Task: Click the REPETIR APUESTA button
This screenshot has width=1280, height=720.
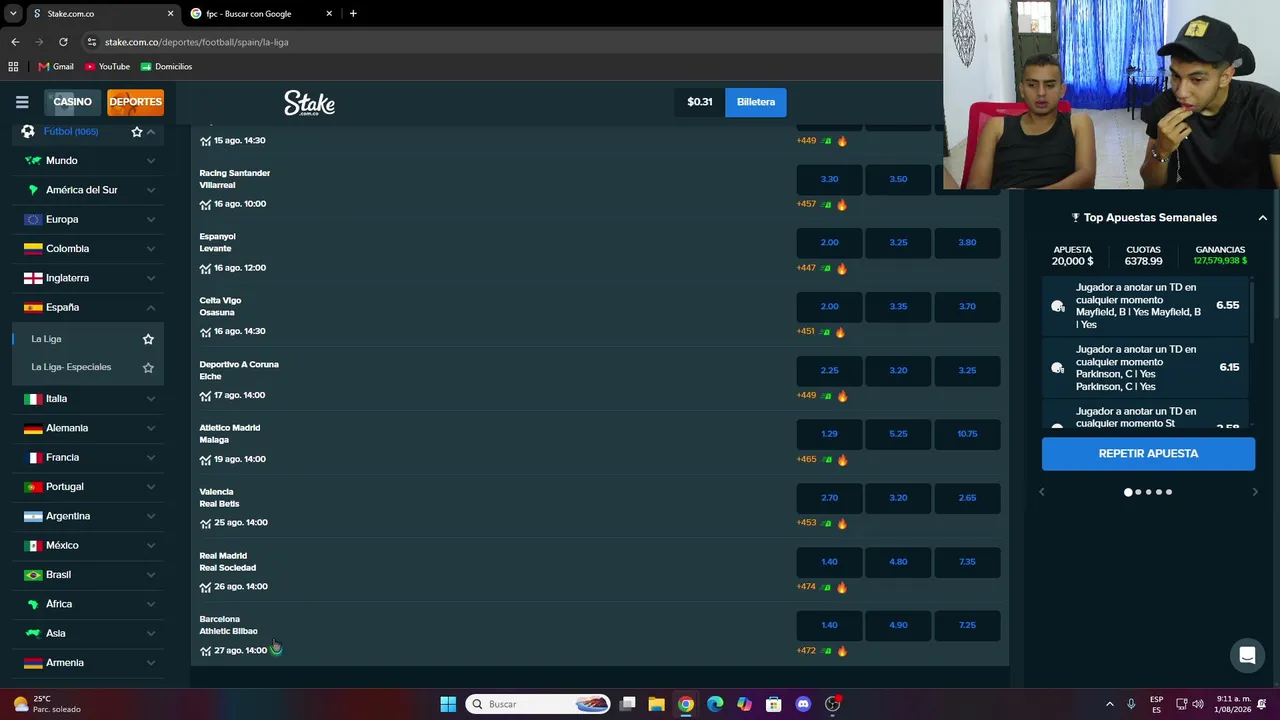Action: (1148, 454)
